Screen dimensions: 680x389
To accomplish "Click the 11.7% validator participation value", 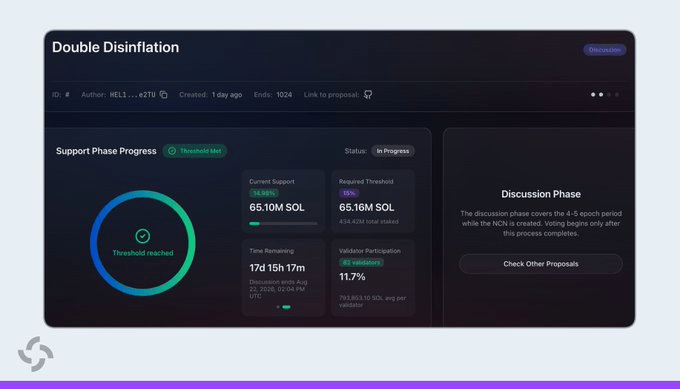I will tap(352, 277).
